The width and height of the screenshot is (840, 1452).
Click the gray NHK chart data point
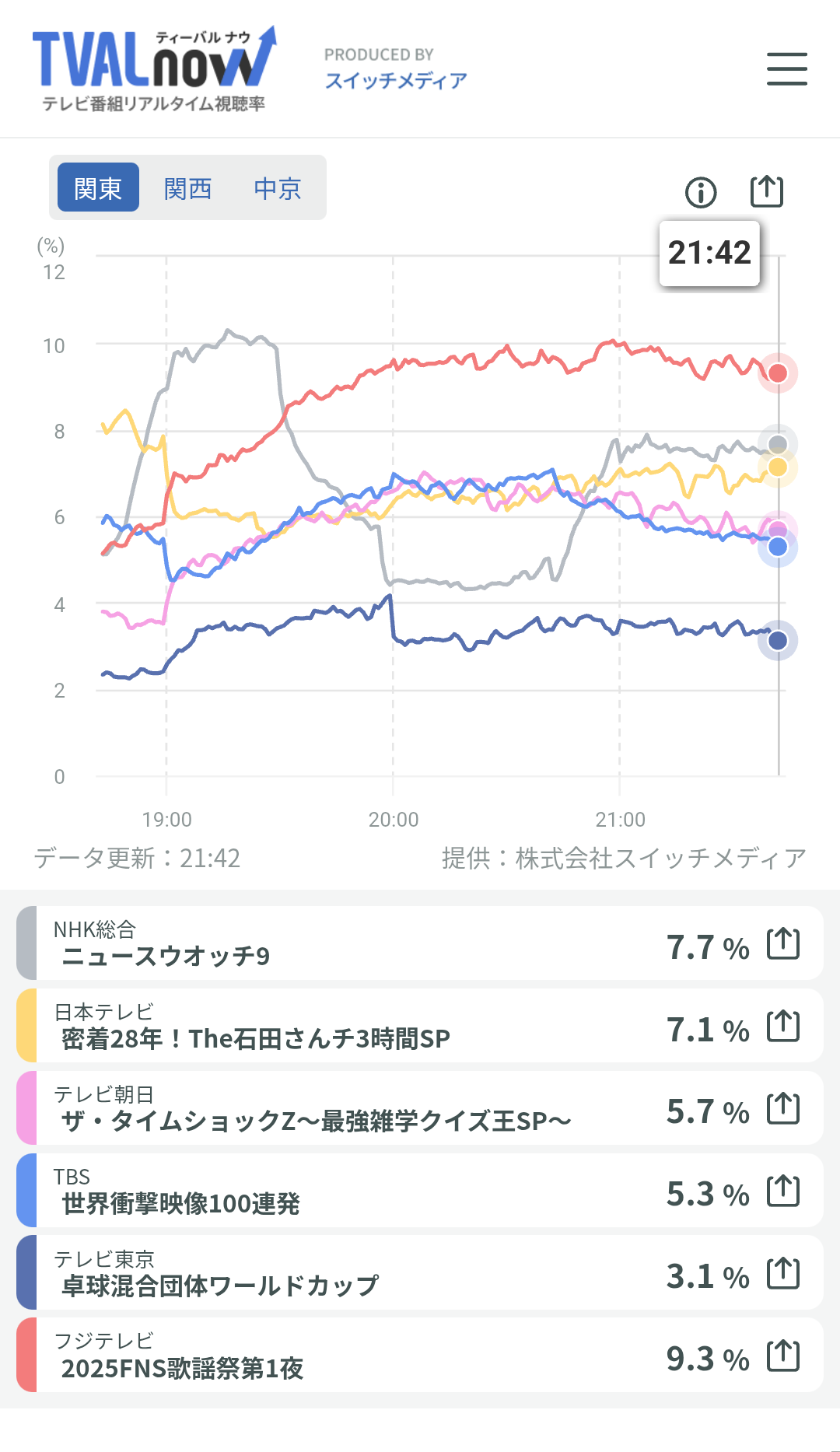point(778,444)
